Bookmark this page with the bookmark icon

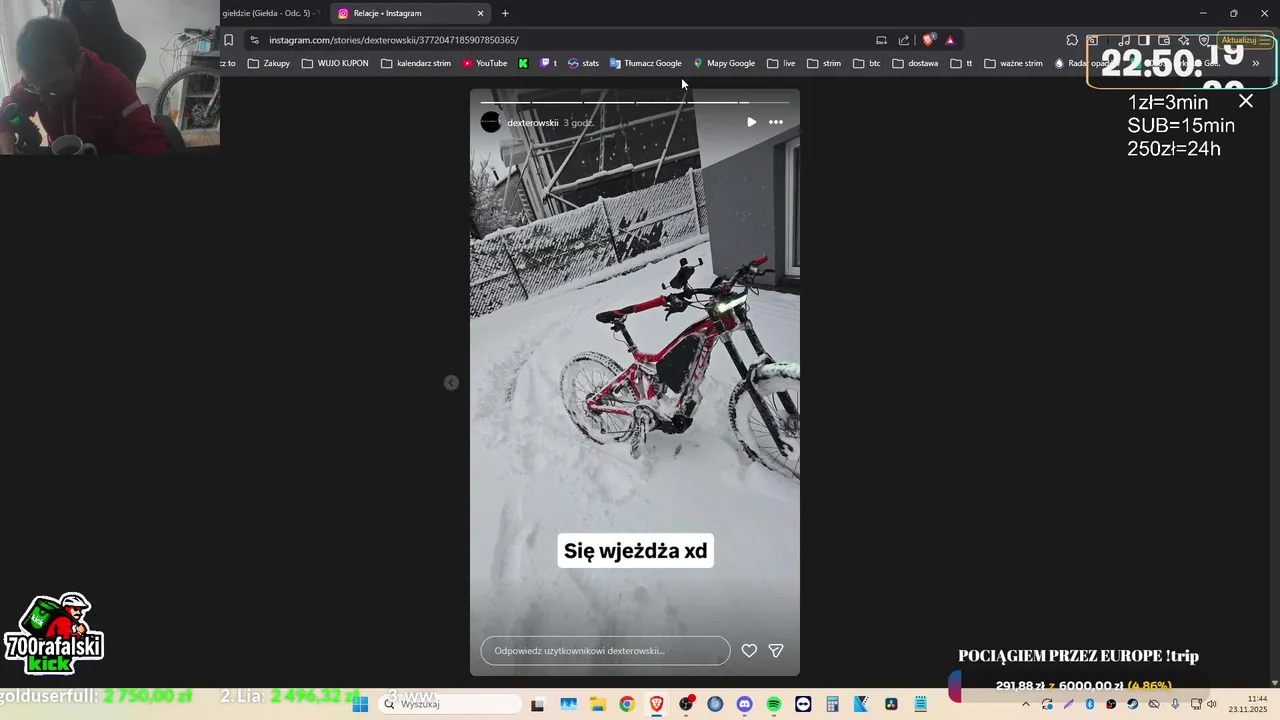(229, 40)
